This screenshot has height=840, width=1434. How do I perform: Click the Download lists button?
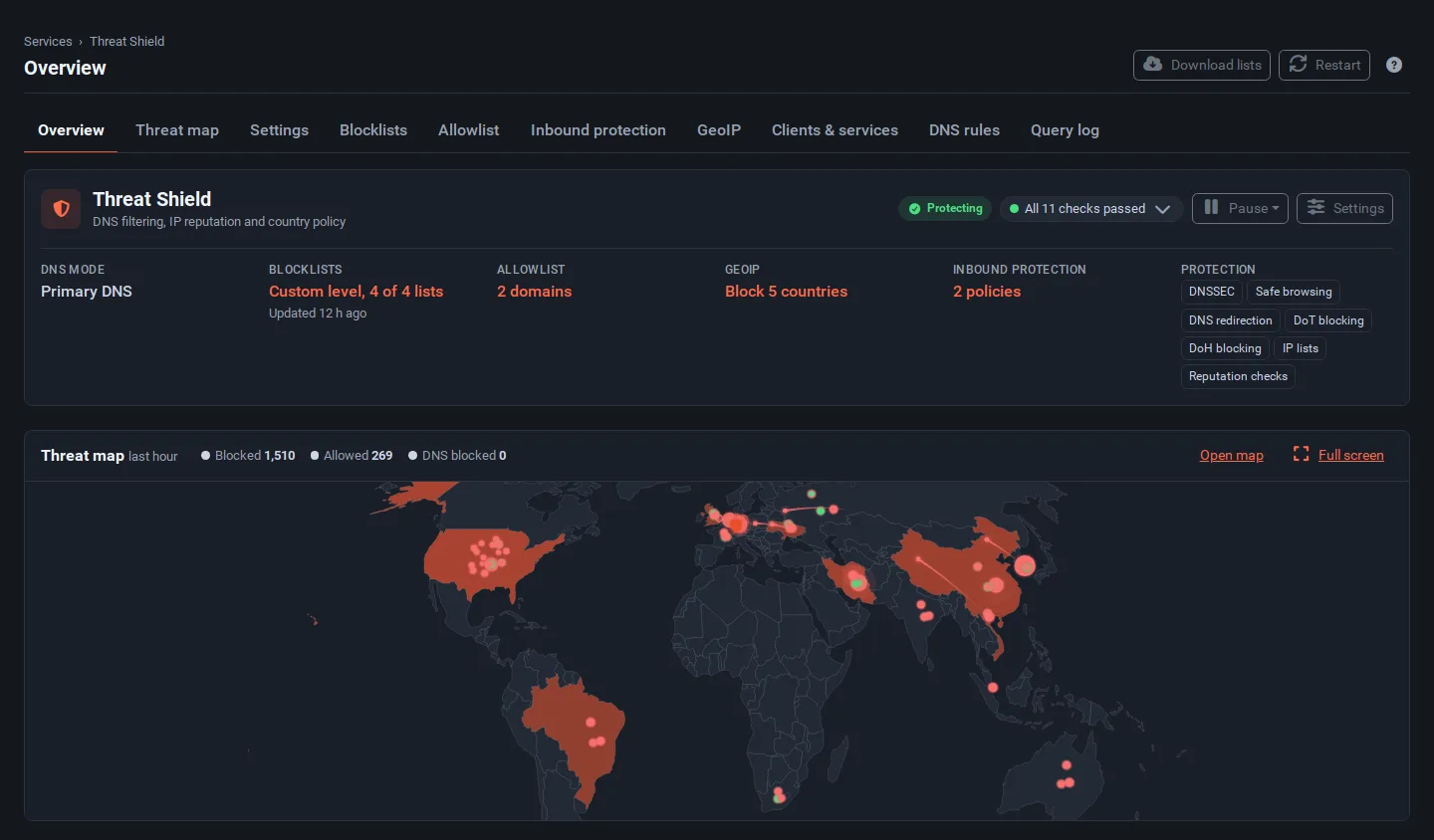click(x=1202, y=65)
